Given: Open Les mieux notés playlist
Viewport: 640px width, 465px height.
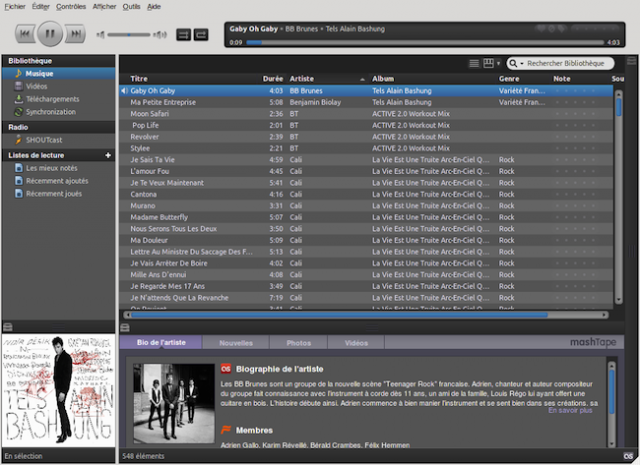Looking at the screenshot, I should pos(58,168).
